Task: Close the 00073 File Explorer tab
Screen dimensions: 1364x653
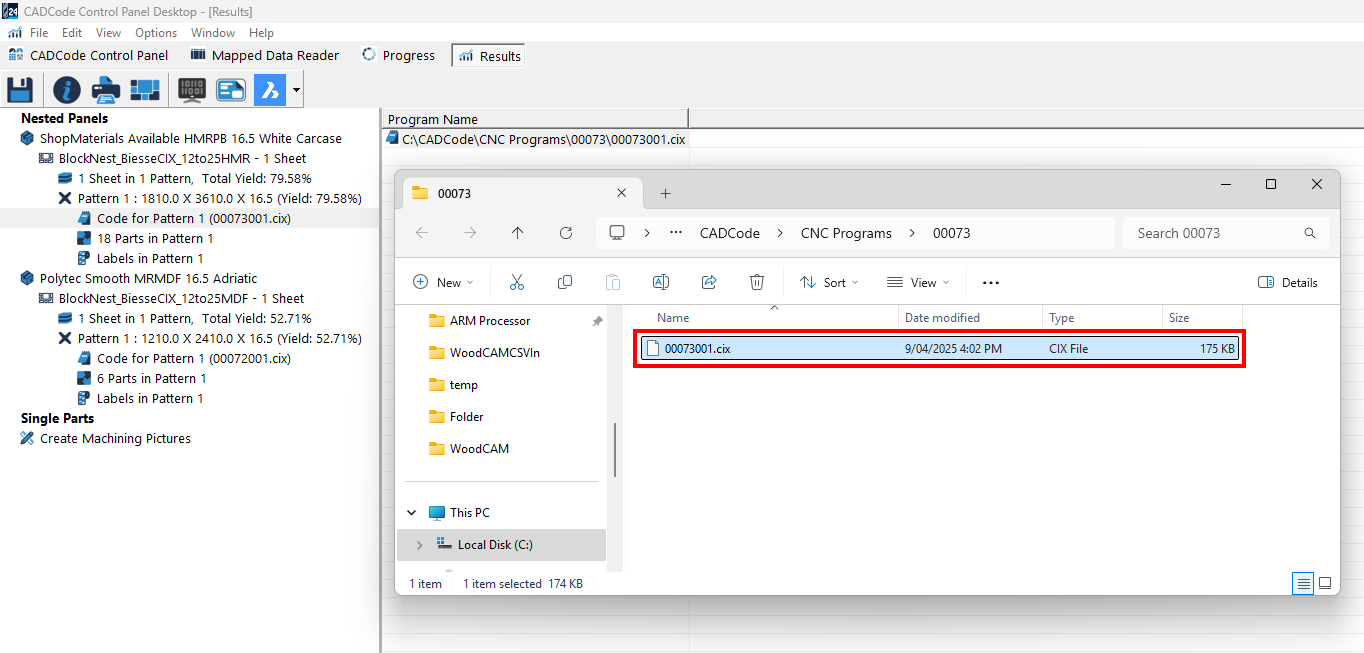Action: coord(622,193)
